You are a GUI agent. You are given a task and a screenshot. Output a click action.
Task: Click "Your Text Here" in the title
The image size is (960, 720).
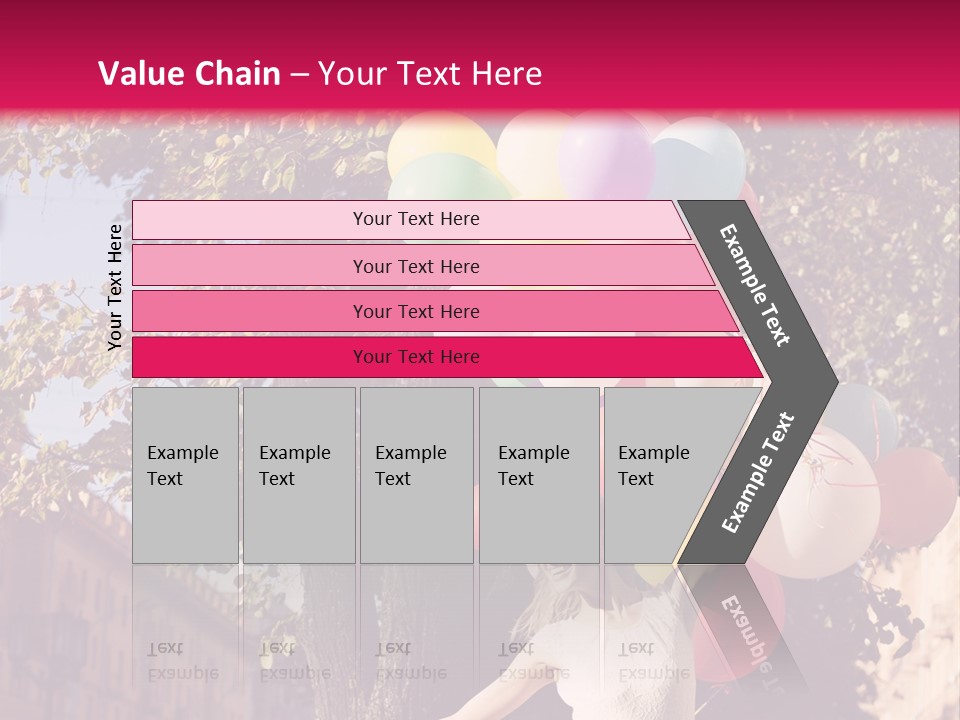tap(430, 74)
